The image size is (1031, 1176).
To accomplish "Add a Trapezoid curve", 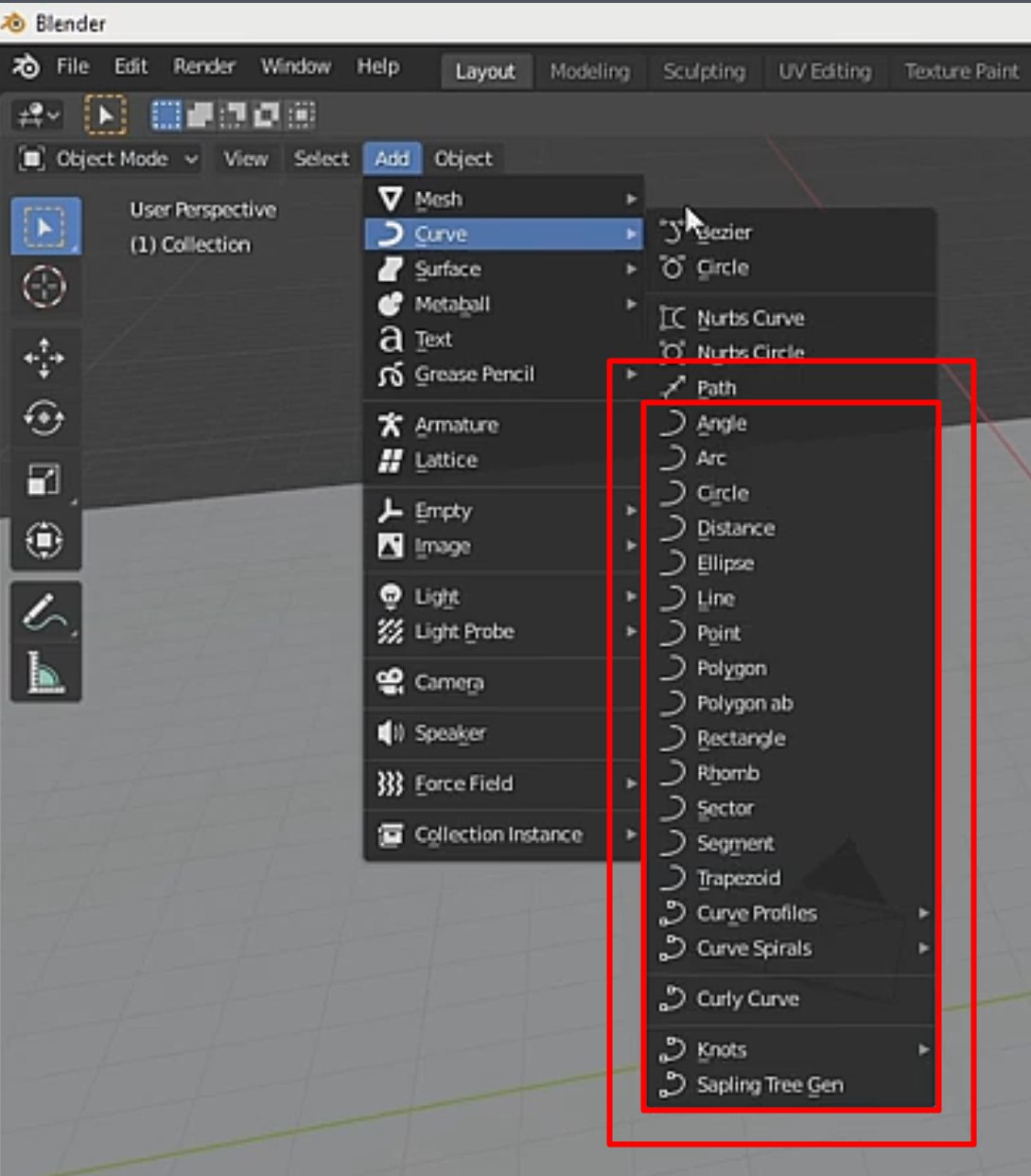I will 793,878.
